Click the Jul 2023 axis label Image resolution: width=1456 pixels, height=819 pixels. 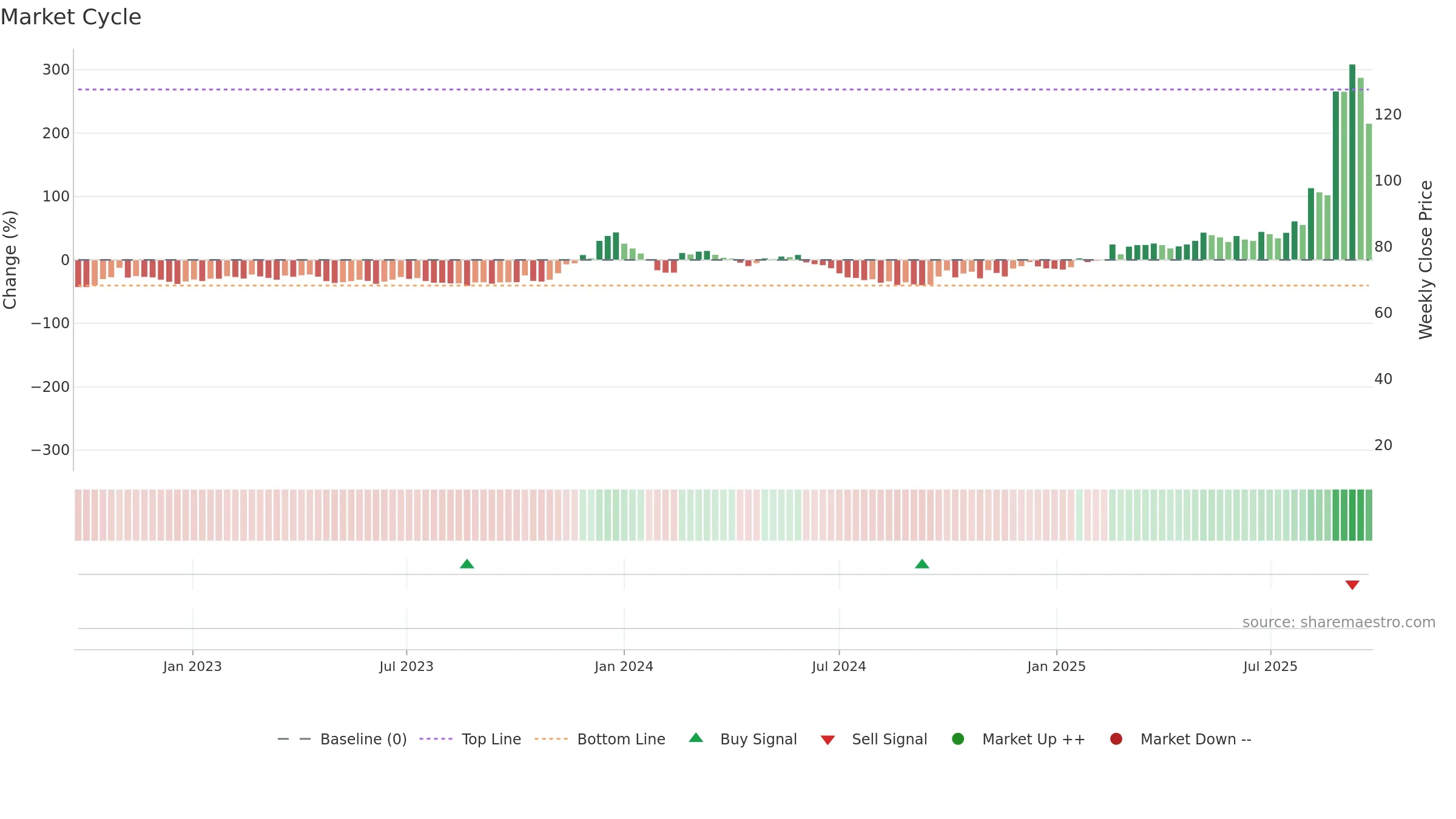coord(406,667)
